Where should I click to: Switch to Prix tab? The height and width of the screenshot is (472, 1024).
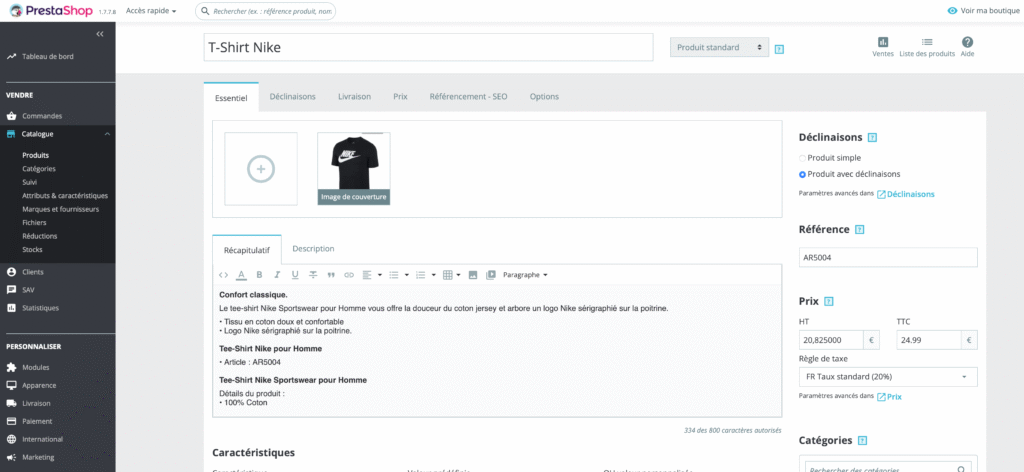tap(400, 97)
